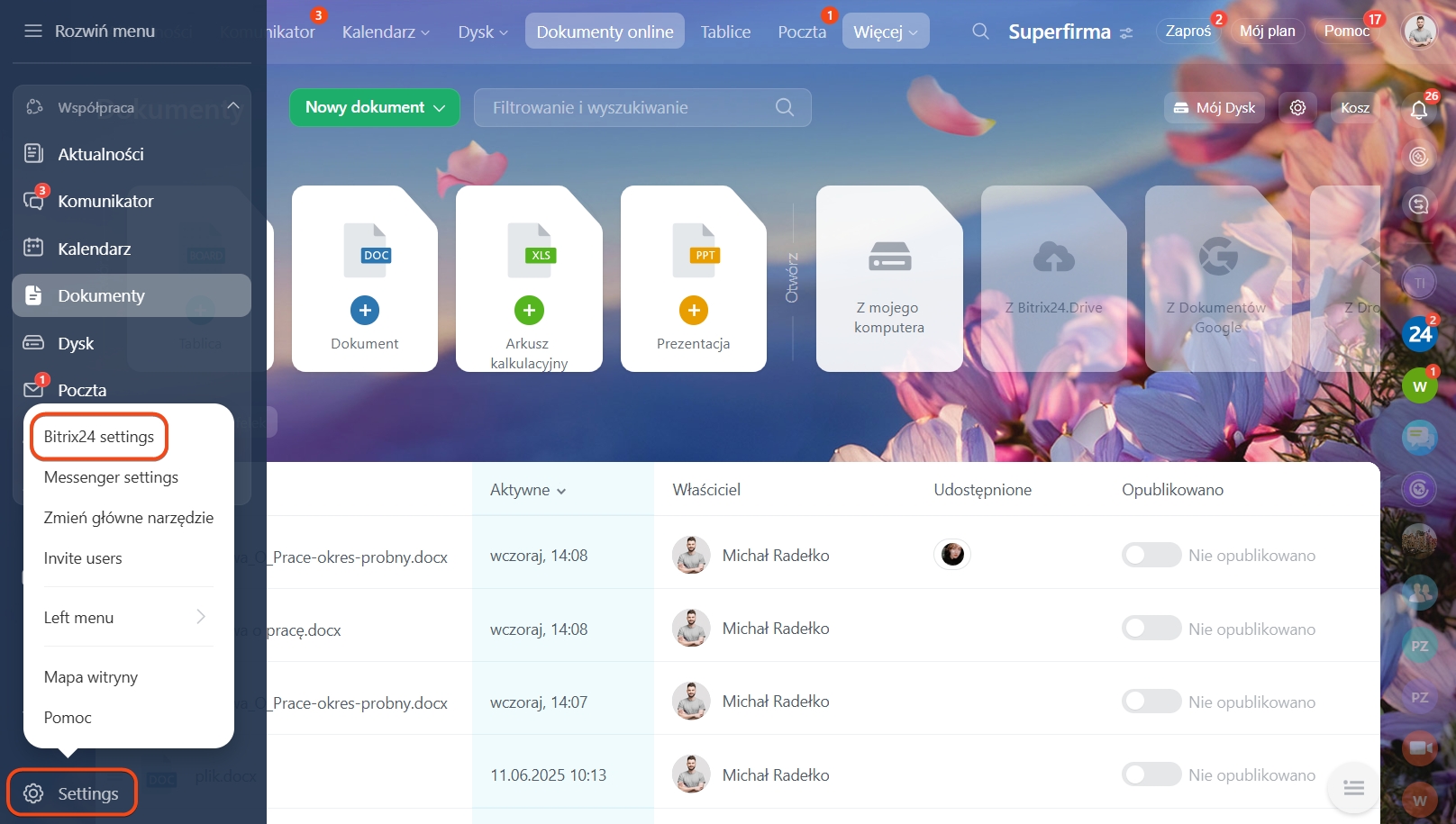Open from Z Dokumentów Google card
This screenshot has width=1456, height=824.
1218,278
